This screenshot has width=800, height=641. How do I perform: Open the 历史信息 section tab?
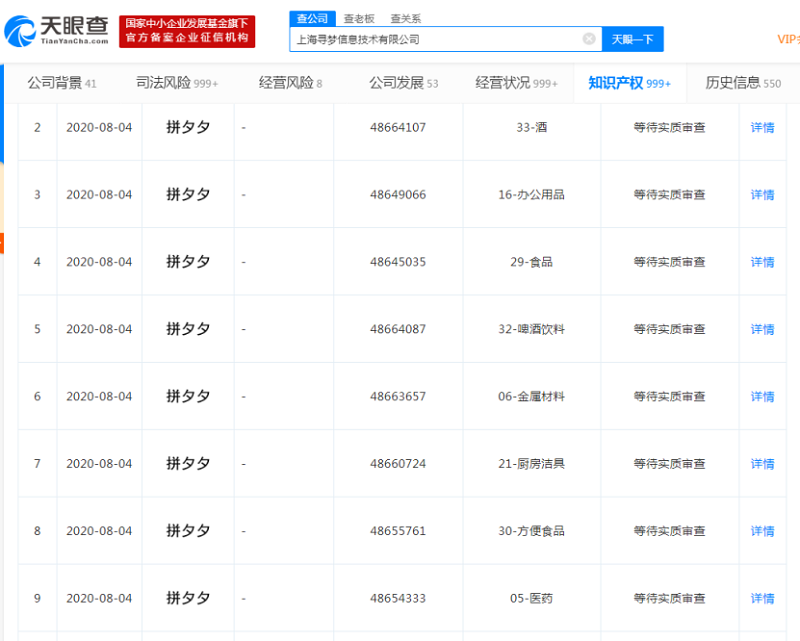tap(742, 83)
